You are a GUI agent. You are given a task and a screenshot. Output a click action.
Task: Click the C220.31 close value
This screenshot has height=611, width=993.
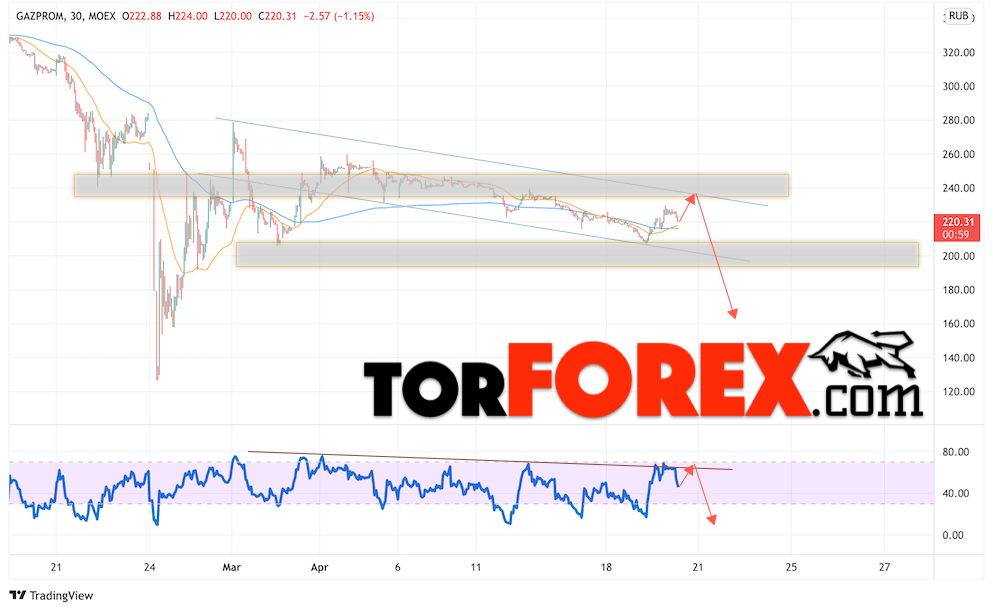coord(277,16)
